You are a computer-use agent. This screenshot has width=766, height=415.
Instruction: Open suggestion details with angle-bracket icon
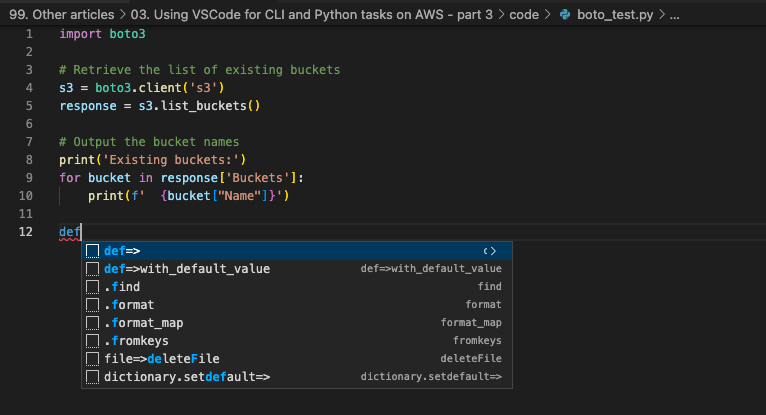pyautogui.click(x=489, y=251)
